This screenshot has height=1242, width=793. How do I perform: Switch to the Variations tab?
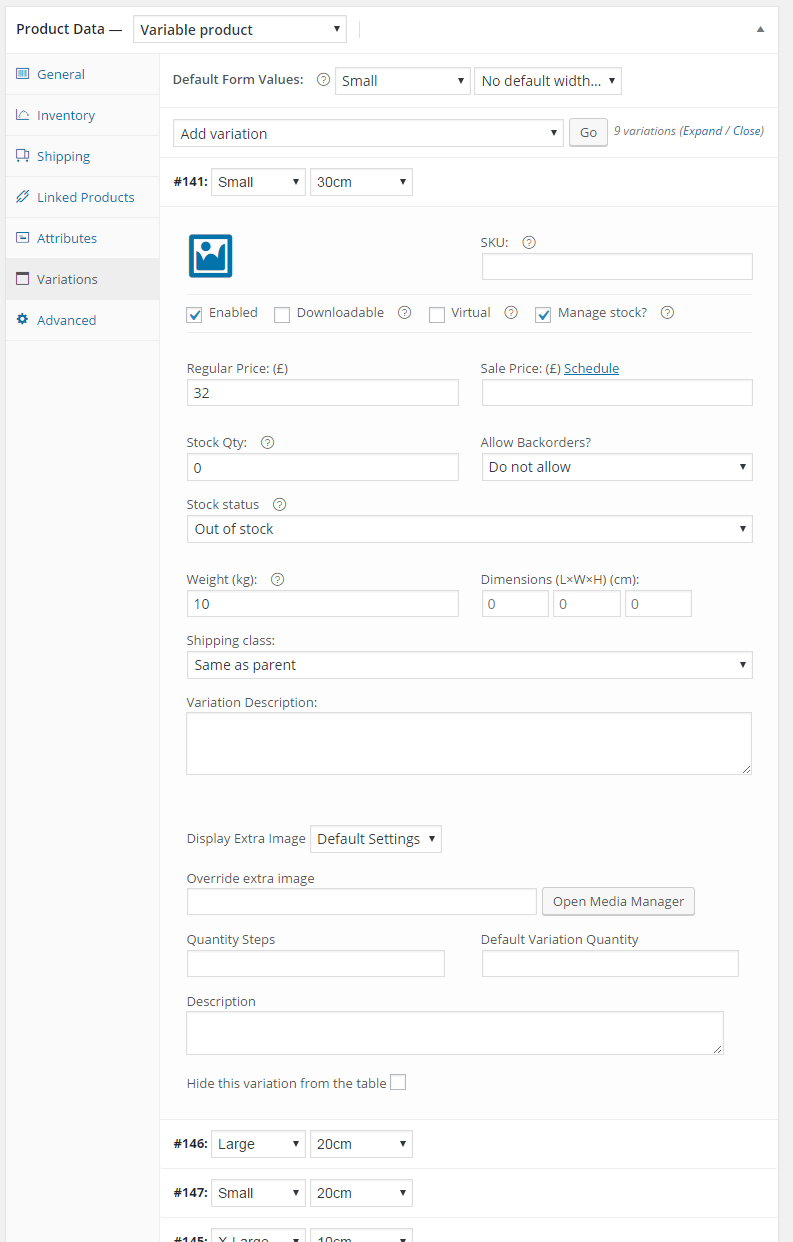tap(23, 279)
